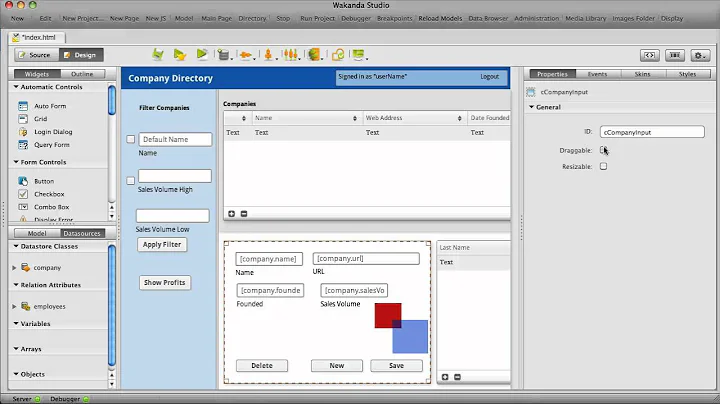Collapse the Arrays section
This screenshot has height=404, width=720.
(x=16, y=349)
